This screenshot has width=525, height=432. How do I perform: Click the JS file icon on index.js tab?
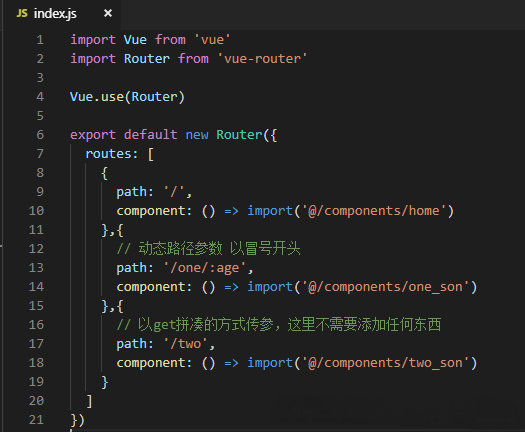(22, 13)
